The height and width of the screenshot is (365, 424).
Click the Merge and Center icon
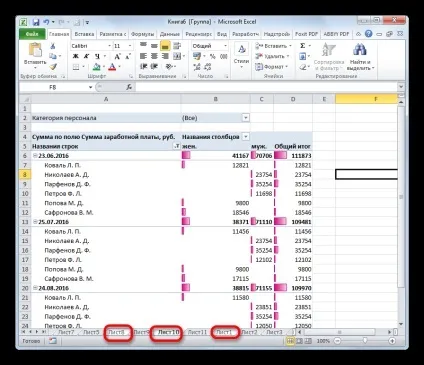[x=177, y=56]
